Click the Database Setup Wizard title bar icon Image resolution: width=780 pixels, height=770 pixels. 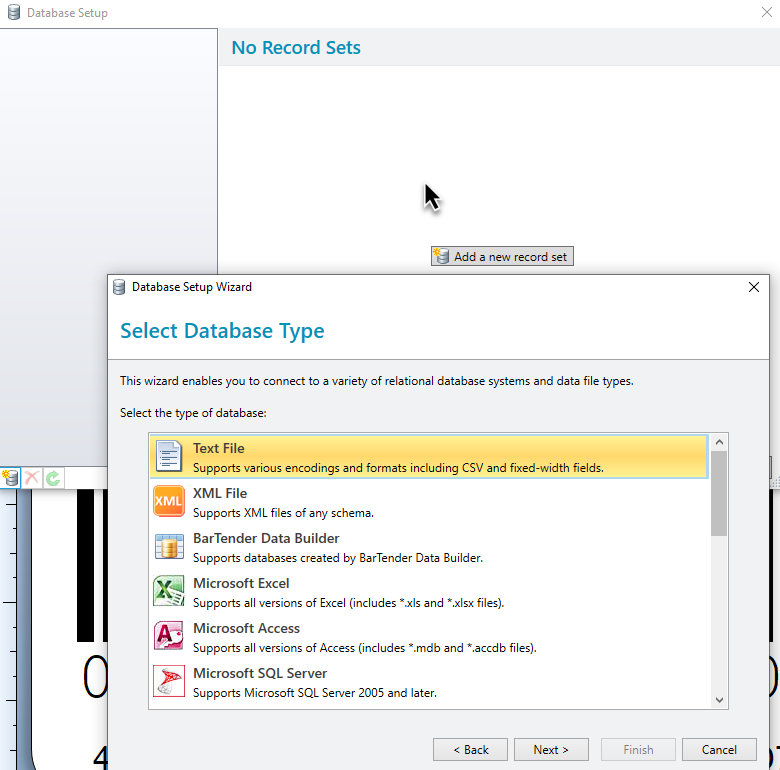pyautogui.click(x=119, y=287)
